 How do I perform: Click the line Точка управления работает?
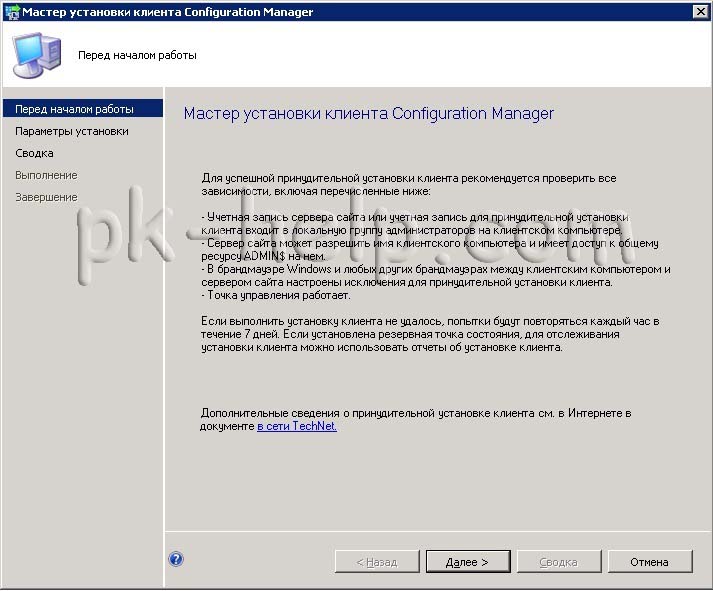point(276,295)
